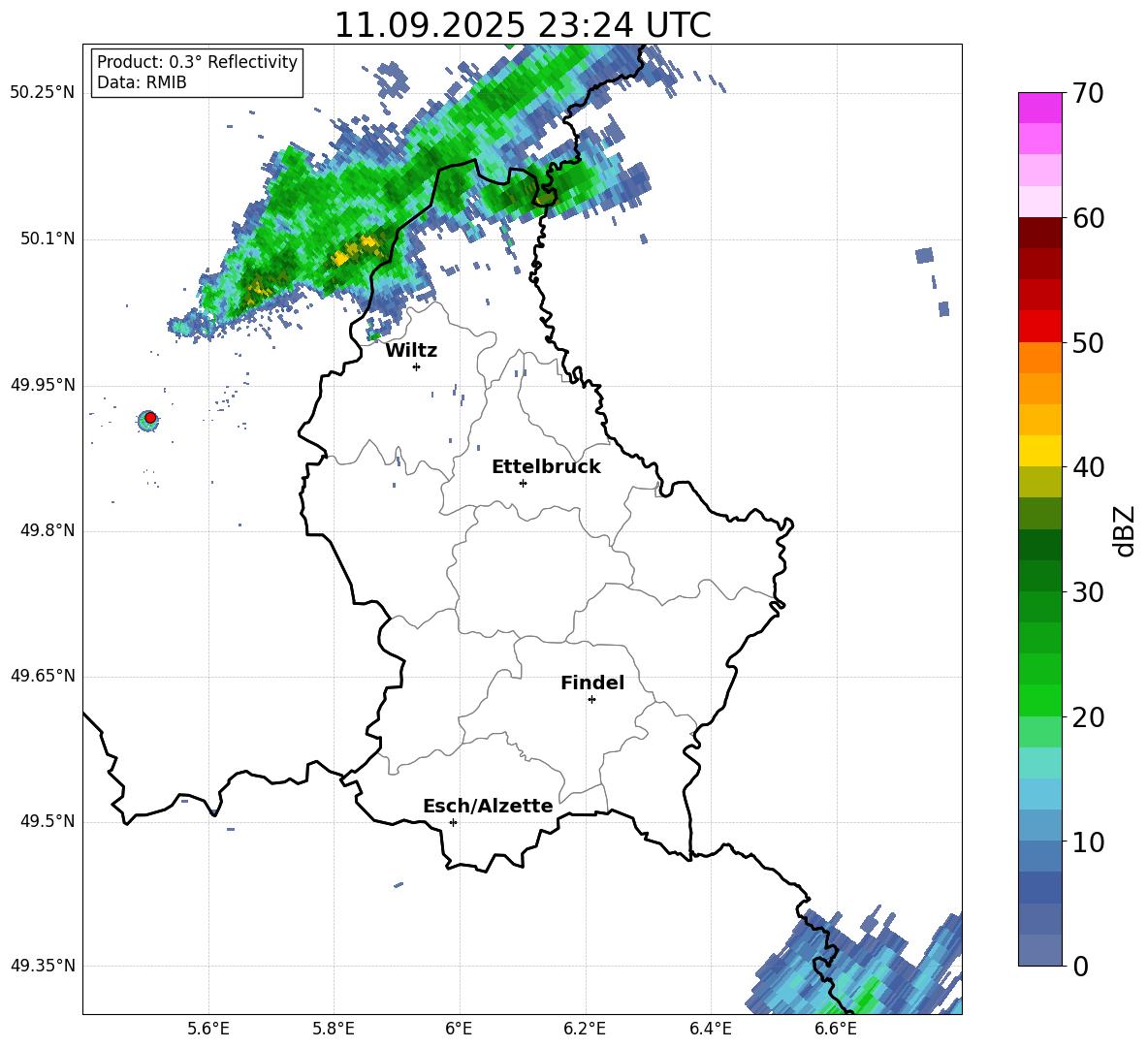Click the 49.5°N latitude label
This screenshot has height=1048, width=1148.
coord(48,821)
